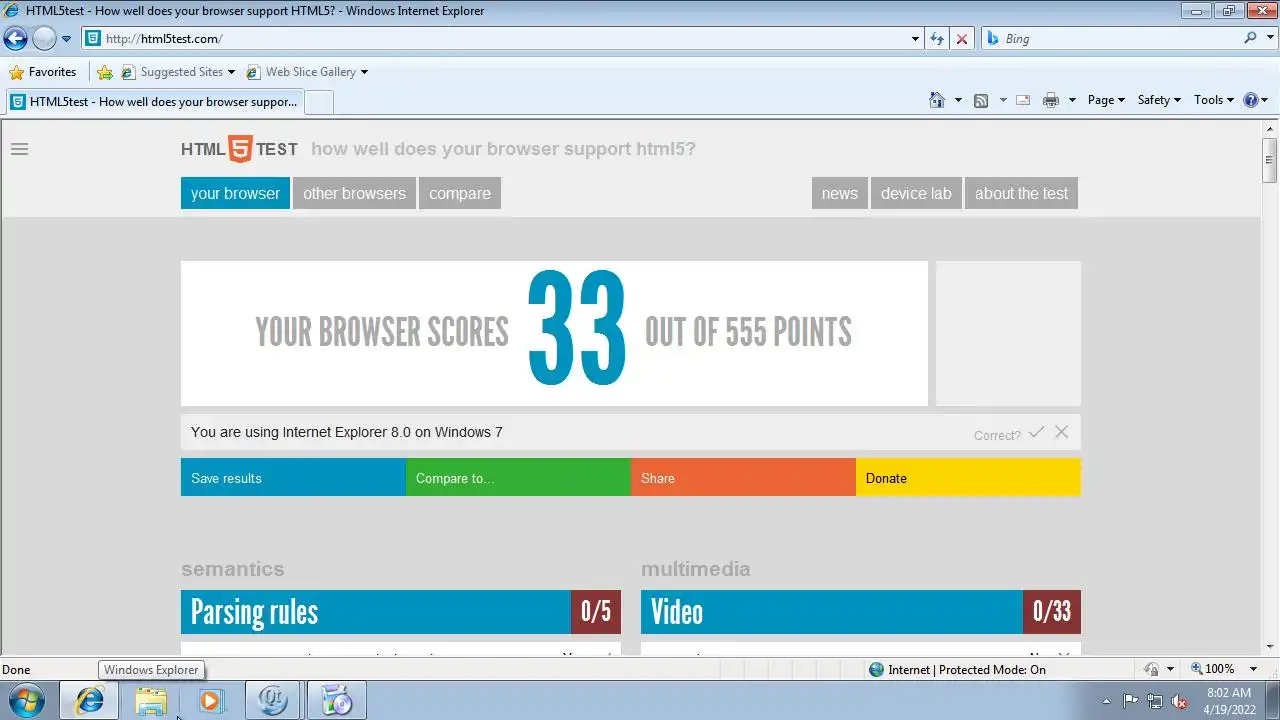Click the blue Help question icon

pyautogui.click(x=1250, y=100)
